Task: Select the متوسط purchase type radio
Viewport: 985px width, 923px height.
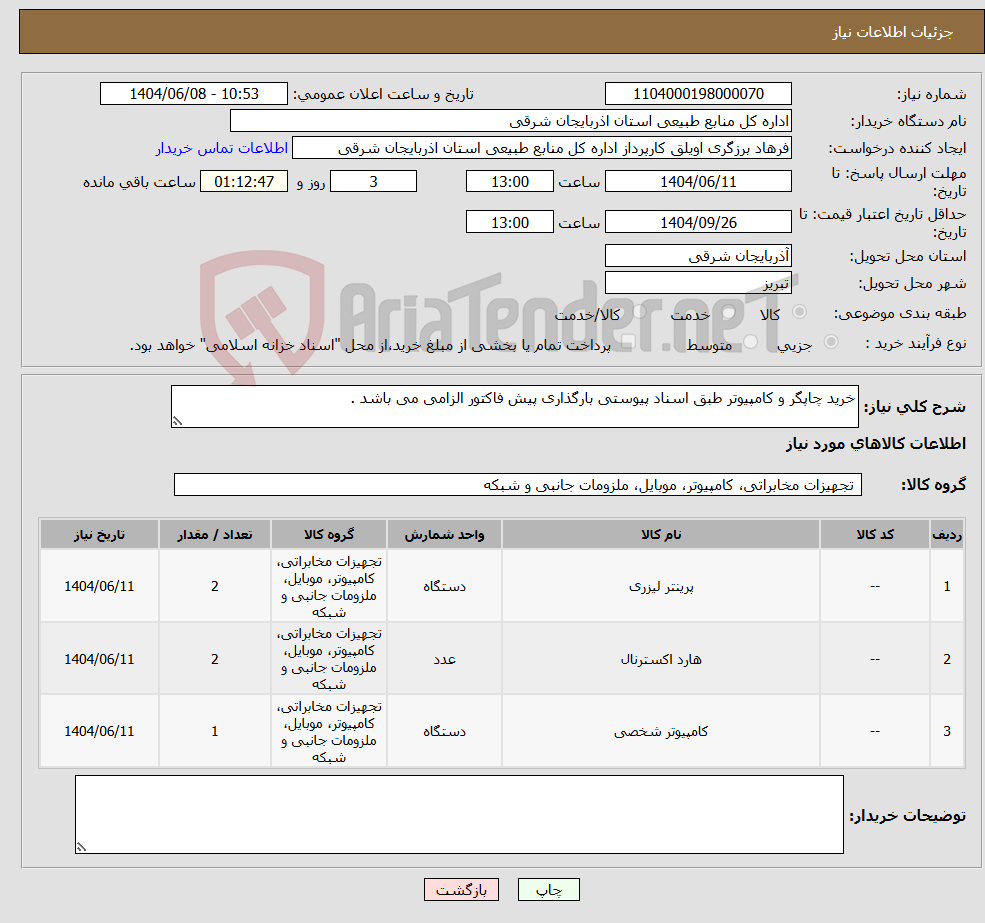Action: point(751,342)
